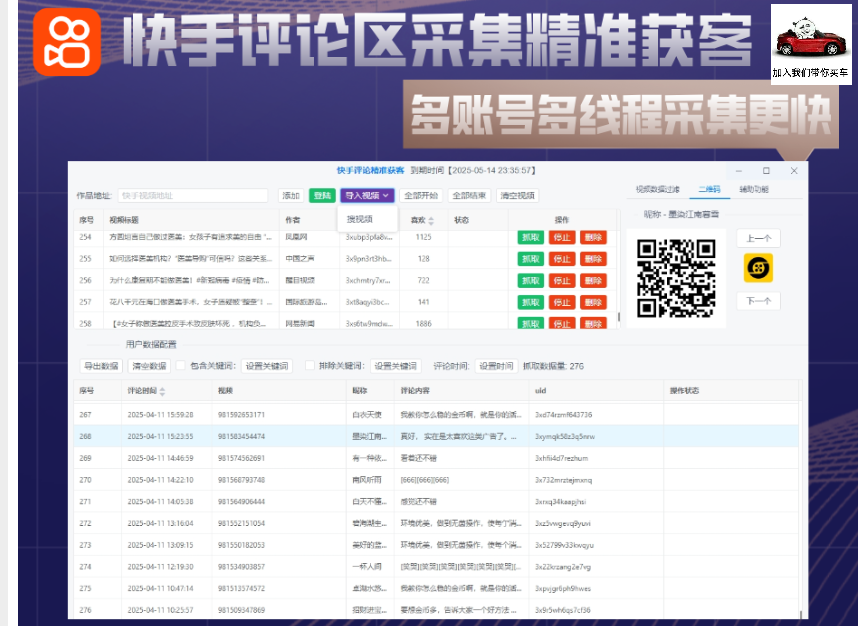Click the yellow round avatar icon
862x626 pixels.
pos(758,268)
